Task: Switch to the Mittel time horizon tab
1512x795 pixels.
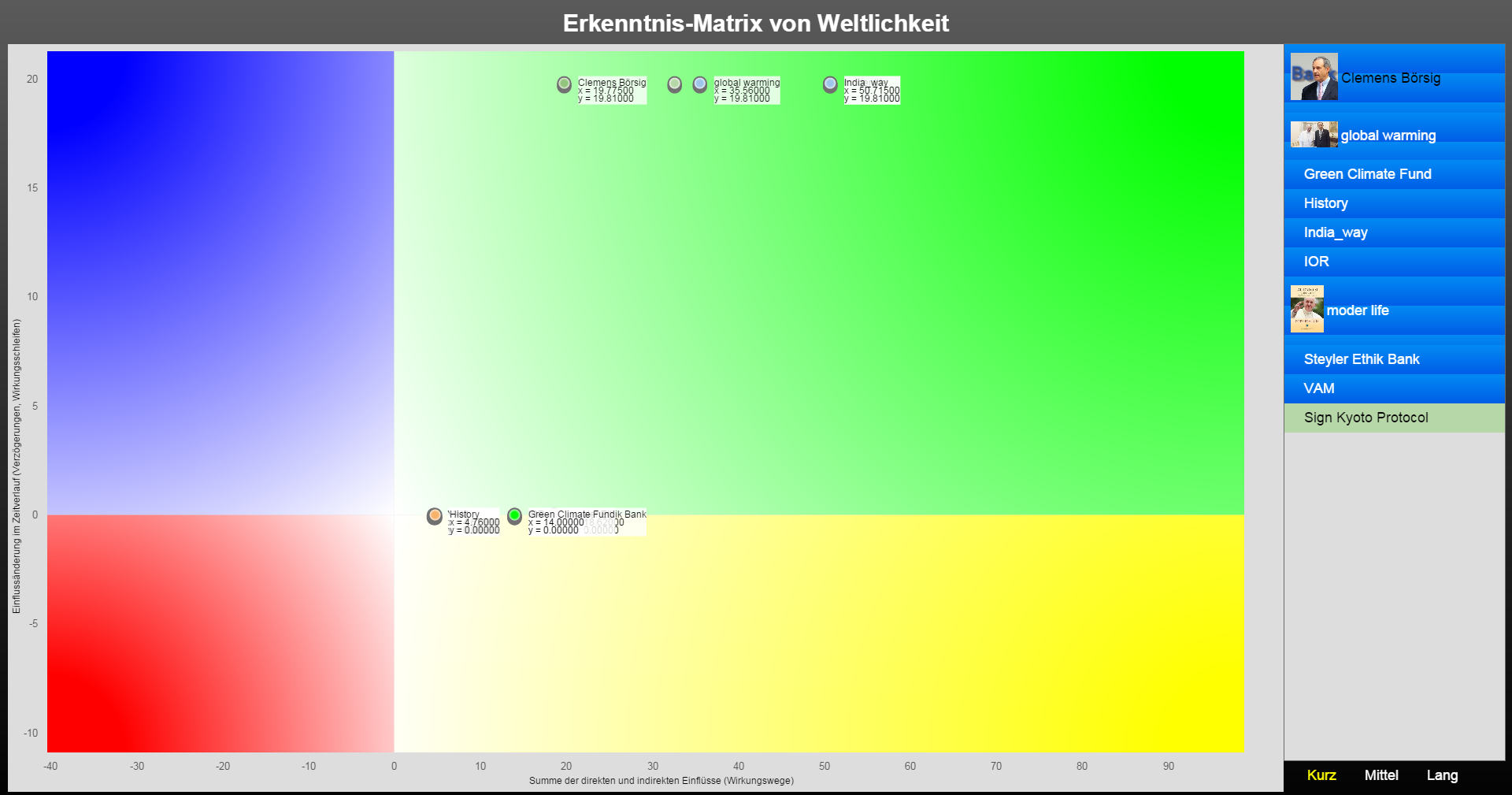Action: point(1381,775)
